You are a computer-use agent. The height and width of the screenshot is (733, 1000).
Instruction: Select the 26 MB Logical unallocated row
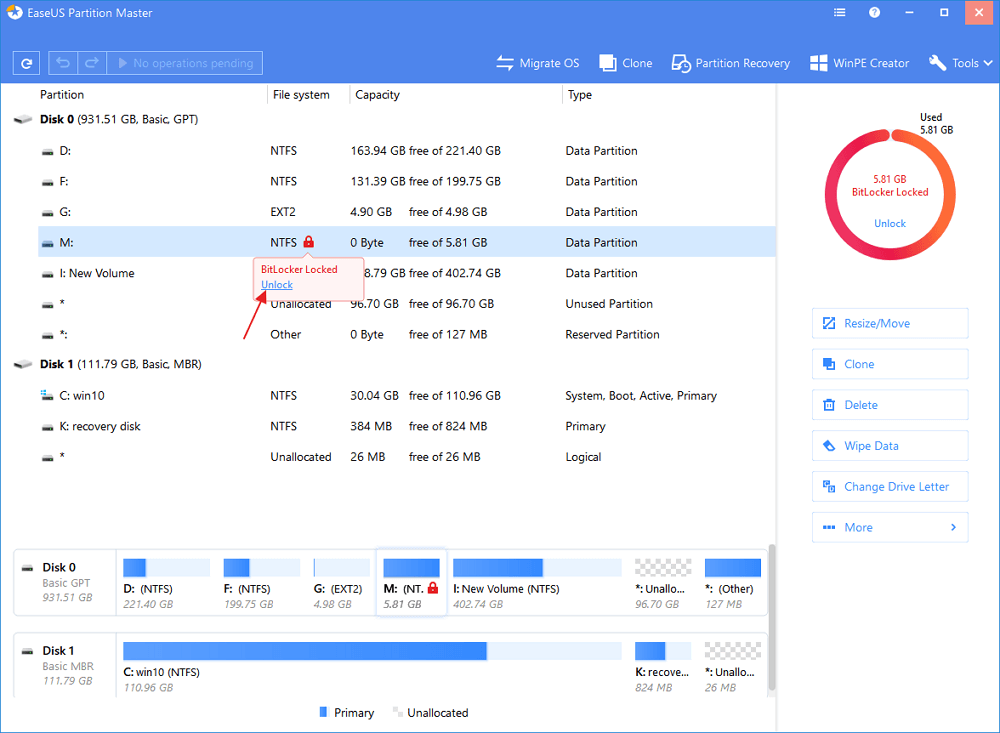(407, 457)
